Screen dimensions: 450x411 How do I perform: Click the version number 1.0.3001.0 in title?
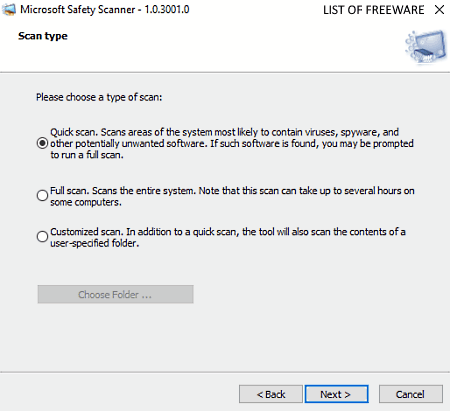pyautogui.click(x=167, y=9)
